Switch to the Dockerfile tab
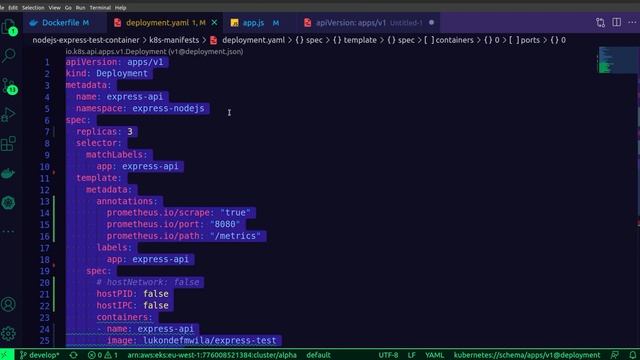 tap(65, 23)
